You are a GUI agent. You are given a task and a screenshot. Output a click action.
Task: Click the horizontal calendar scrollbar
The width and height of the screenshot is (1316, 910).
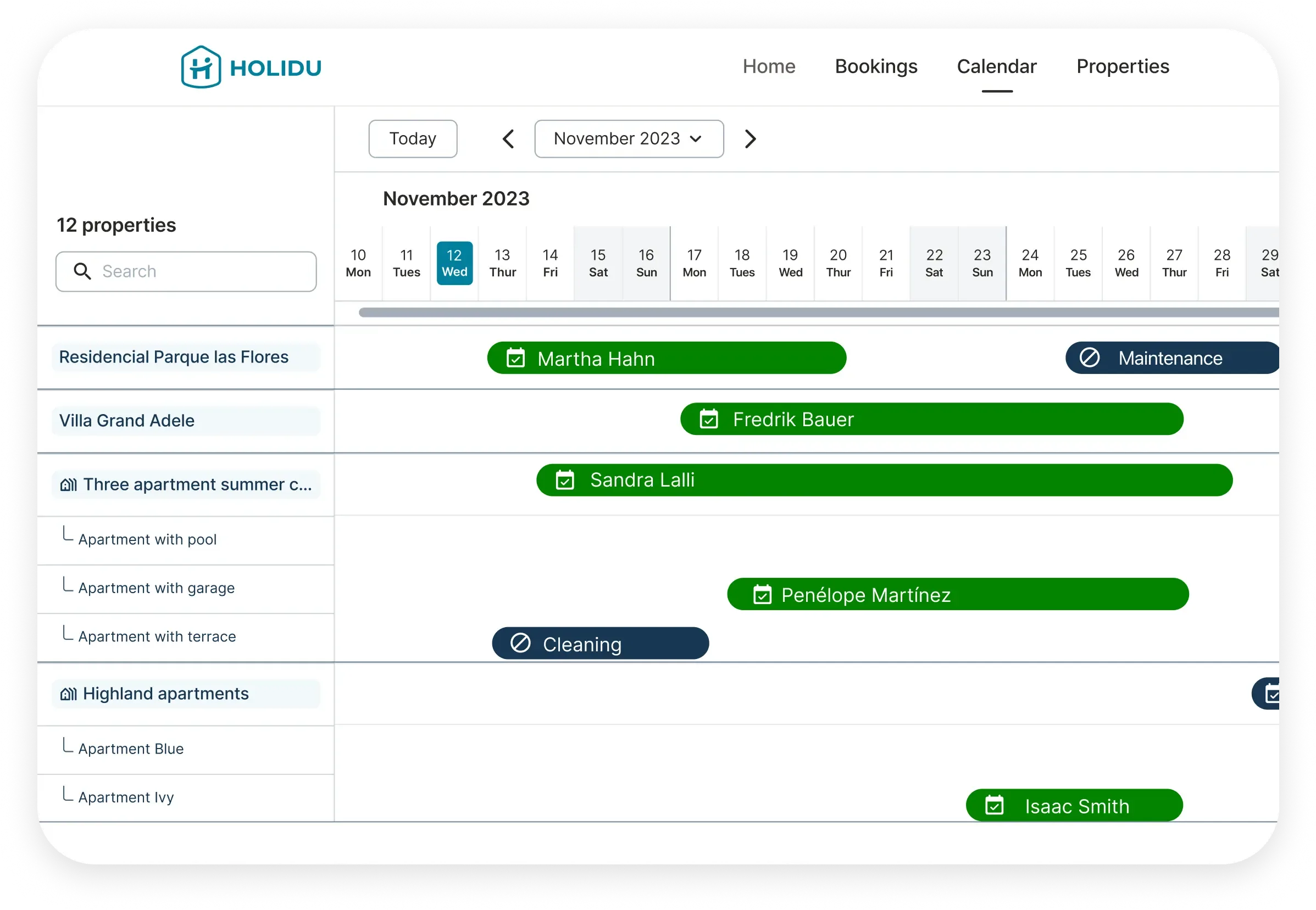tap(798, 312)
